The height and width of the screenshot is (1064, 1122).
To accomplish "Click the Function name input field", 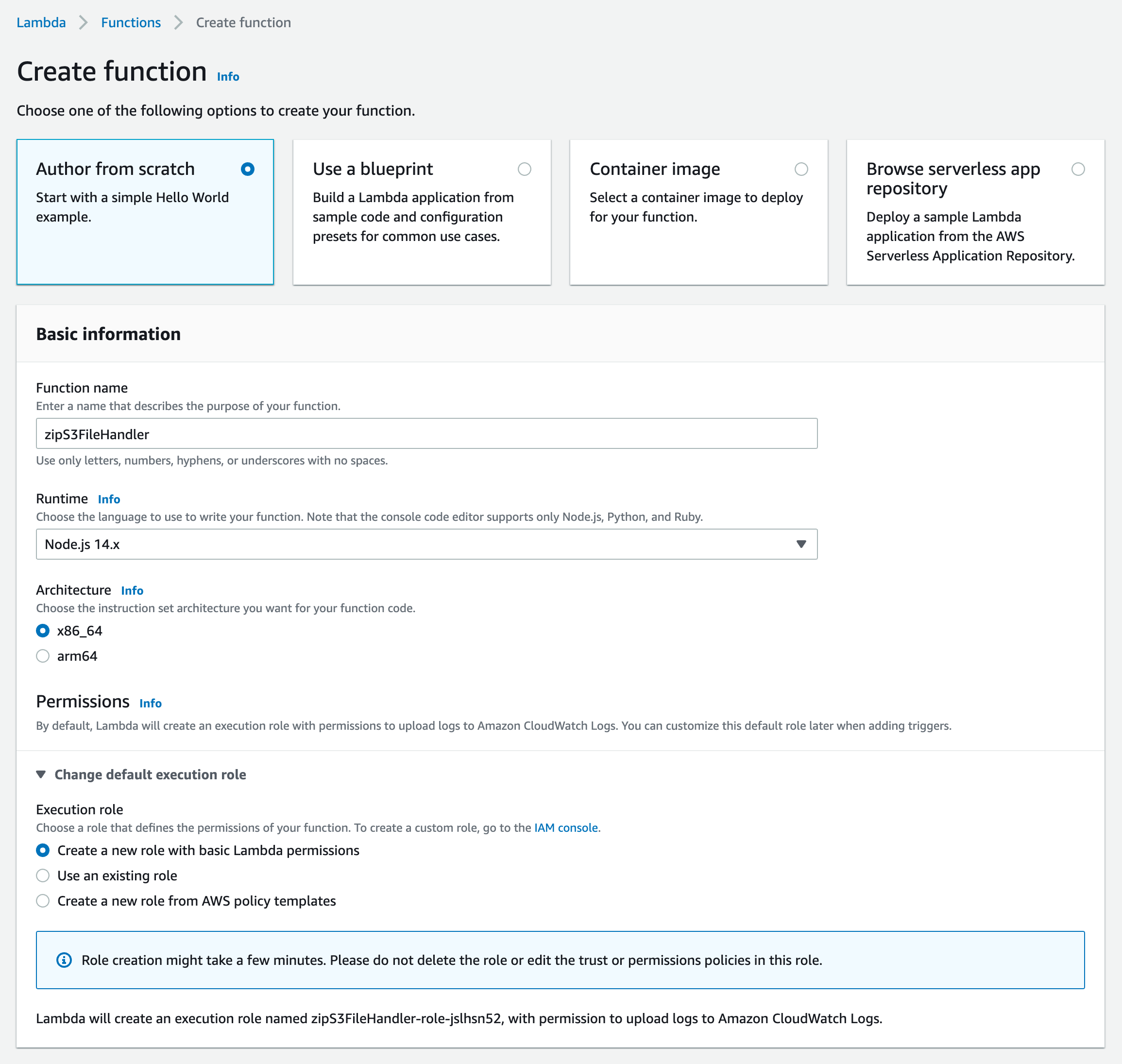I will pyautogui.click(x=426, y=433).
